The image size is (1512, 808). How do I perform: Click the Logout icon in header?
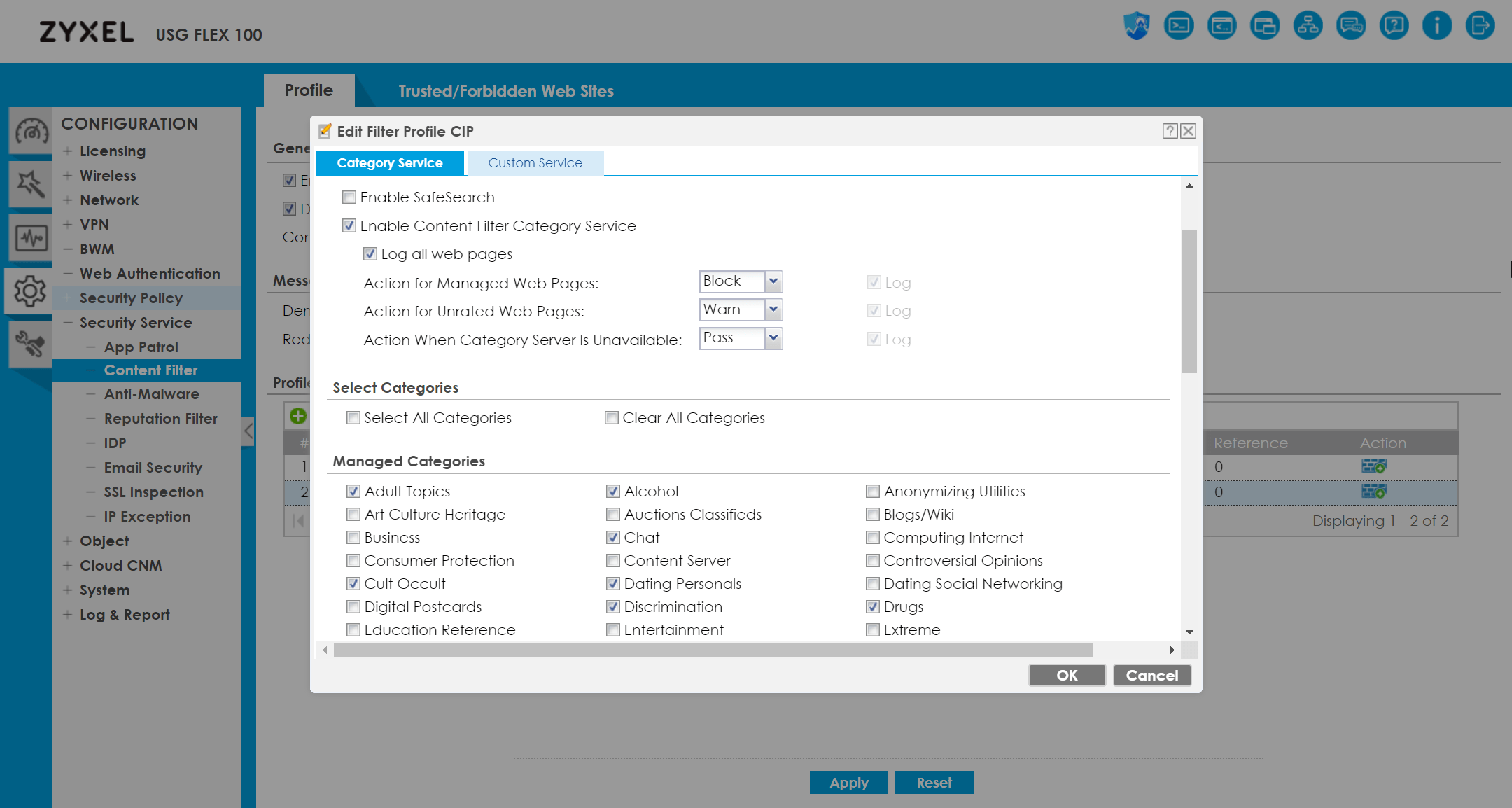(x=1480, y=26)
